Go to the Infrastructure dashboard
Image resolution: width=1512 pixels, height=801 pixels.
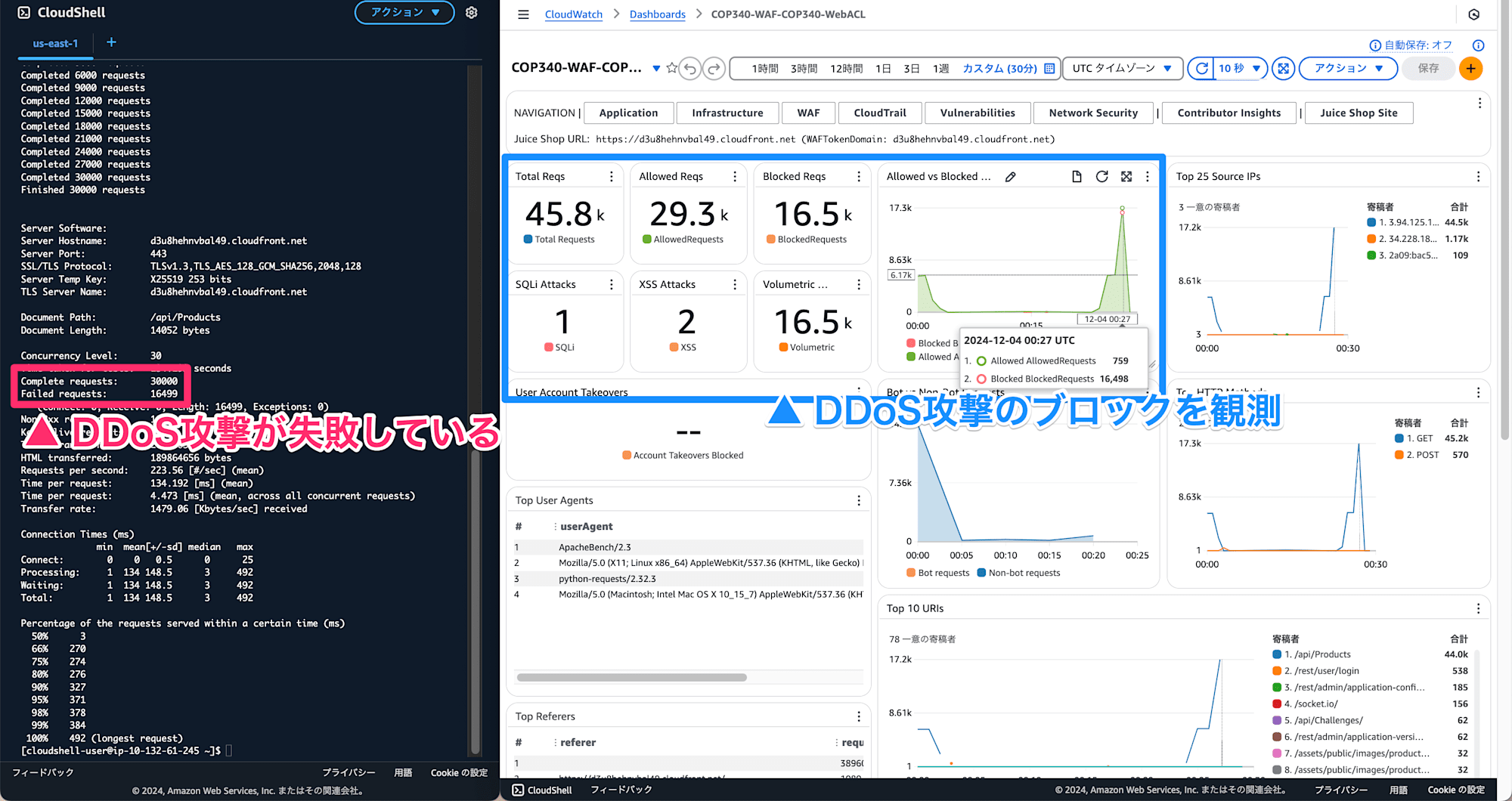[727, 113]
